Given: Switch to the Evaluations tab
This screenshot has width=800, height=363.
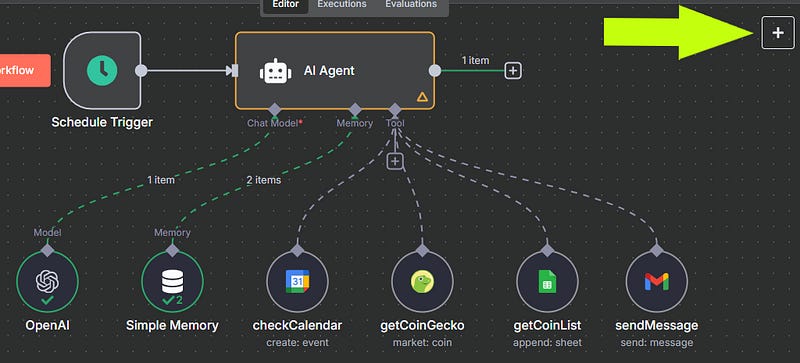Looking at the screenshot, I should coord(411,5).
